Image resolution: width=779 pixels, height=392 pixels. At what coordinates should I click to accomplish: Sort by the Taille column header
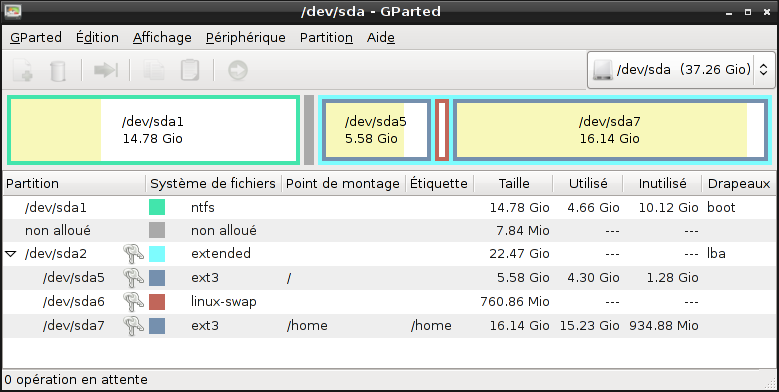[514, 184]
